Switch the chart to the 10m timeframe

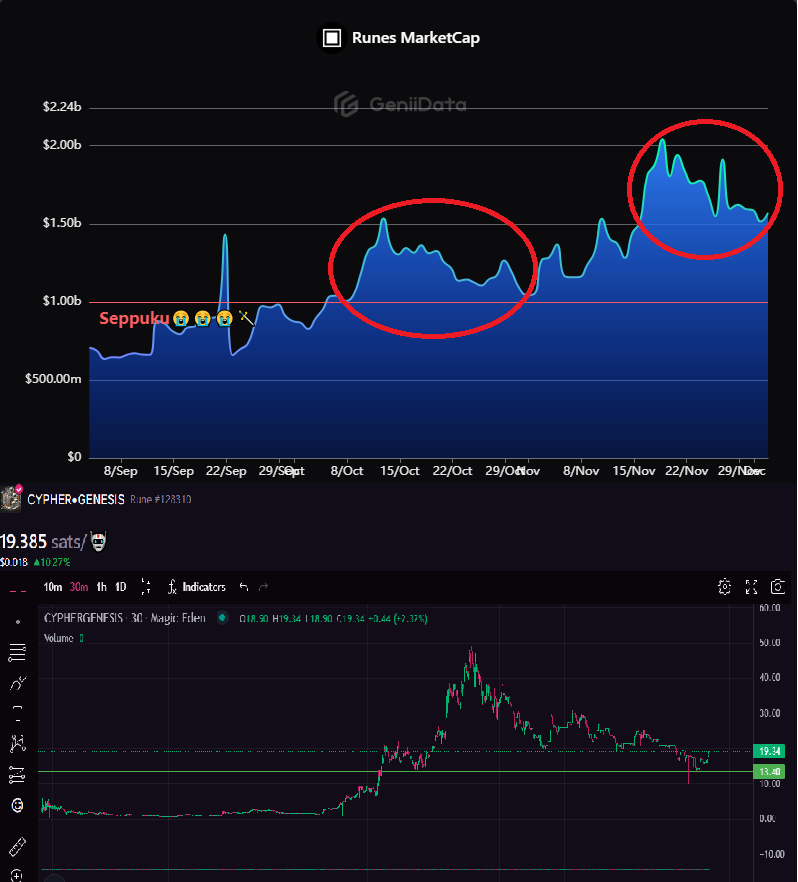pyautogui.click(x=53, y=587)
